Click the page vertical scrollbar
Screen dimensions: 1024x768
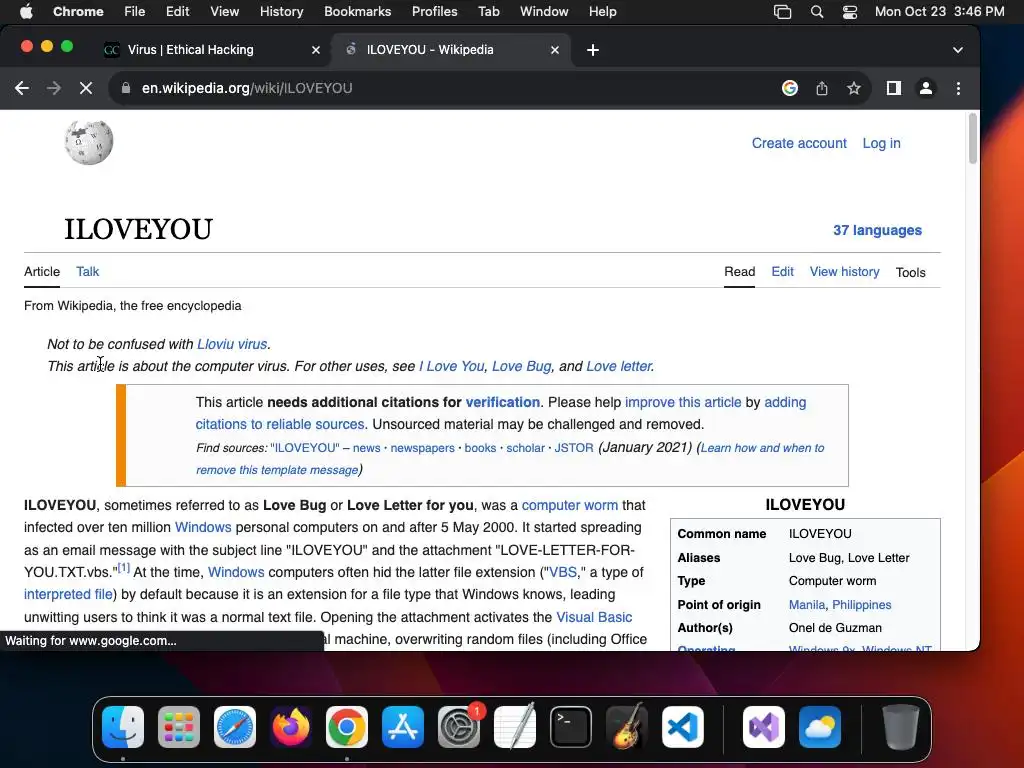(972, 138)
